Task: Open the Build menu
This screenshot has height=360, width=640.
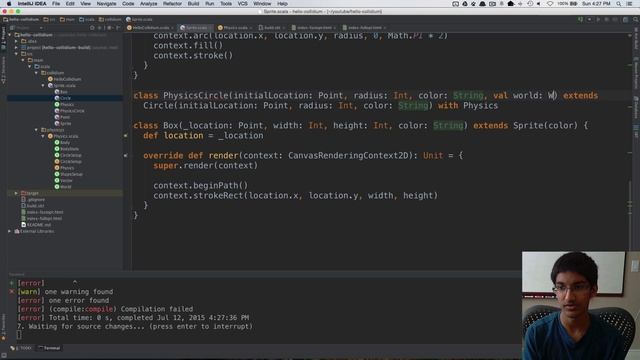Action: [193, 4]
